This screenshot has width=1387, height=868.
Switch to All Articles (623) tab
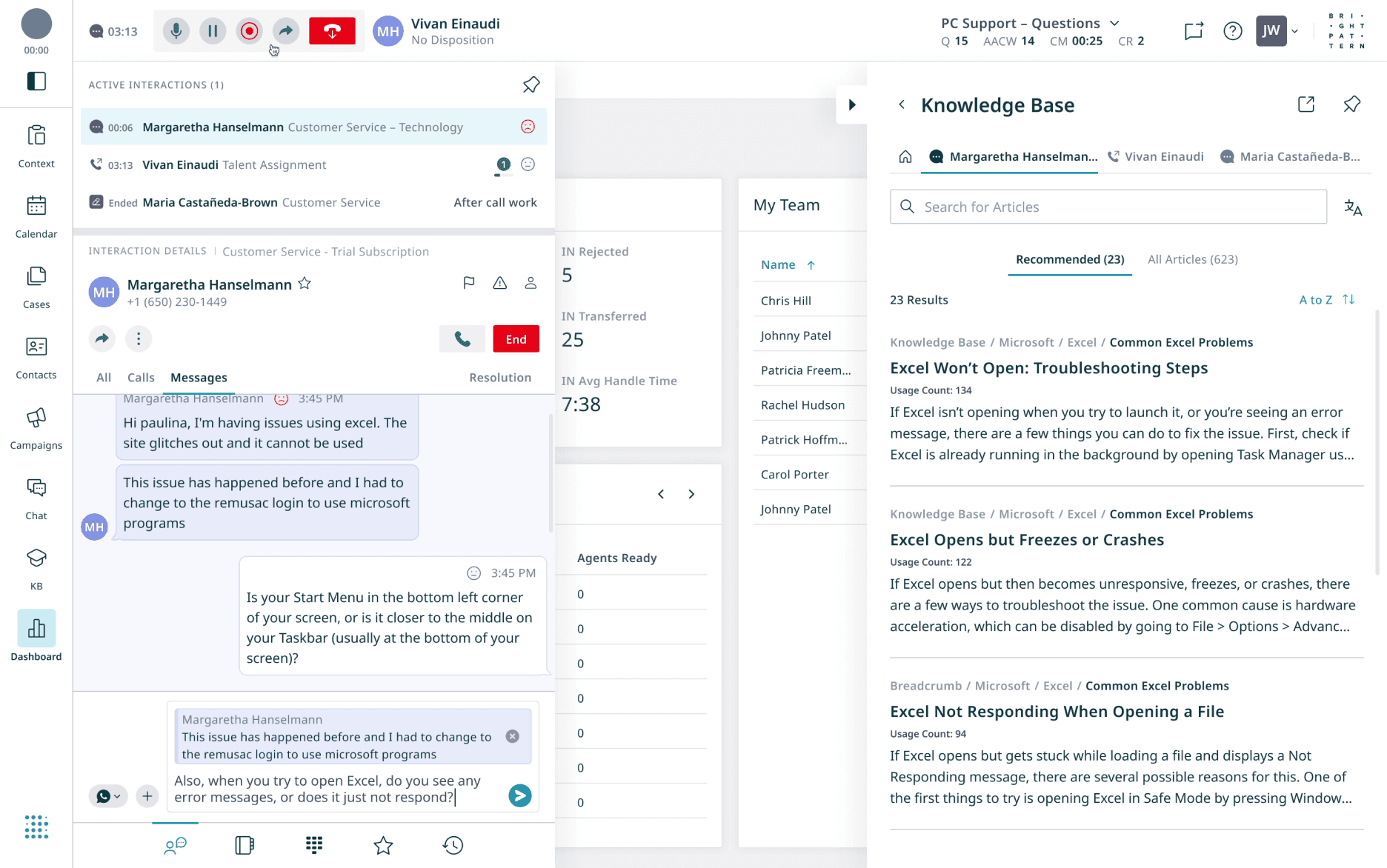click(1193, 259)
